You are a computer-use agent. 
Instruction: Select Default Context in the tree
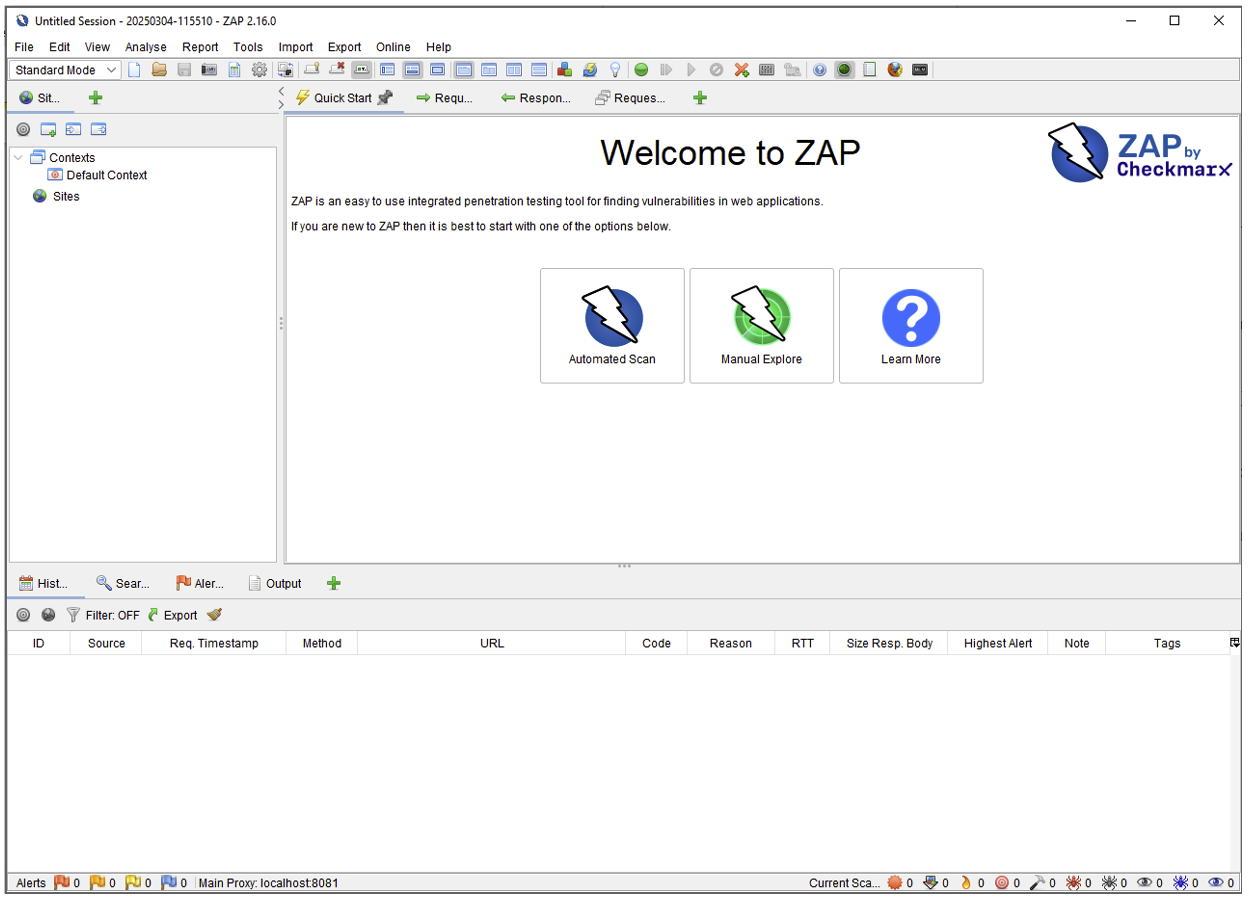(x=106, y=175)
